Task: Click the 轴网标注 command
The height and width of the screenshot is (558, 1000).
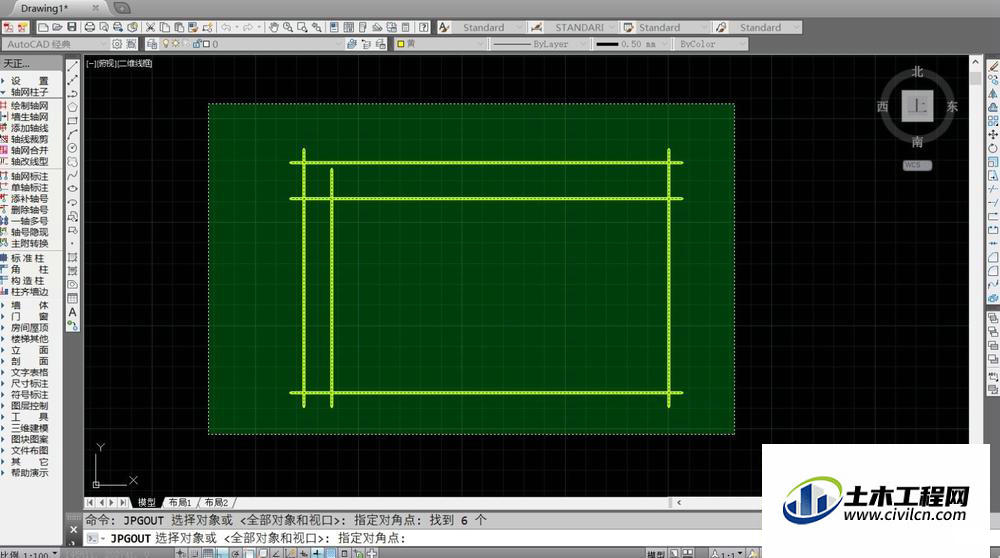Action: (29, 177)
